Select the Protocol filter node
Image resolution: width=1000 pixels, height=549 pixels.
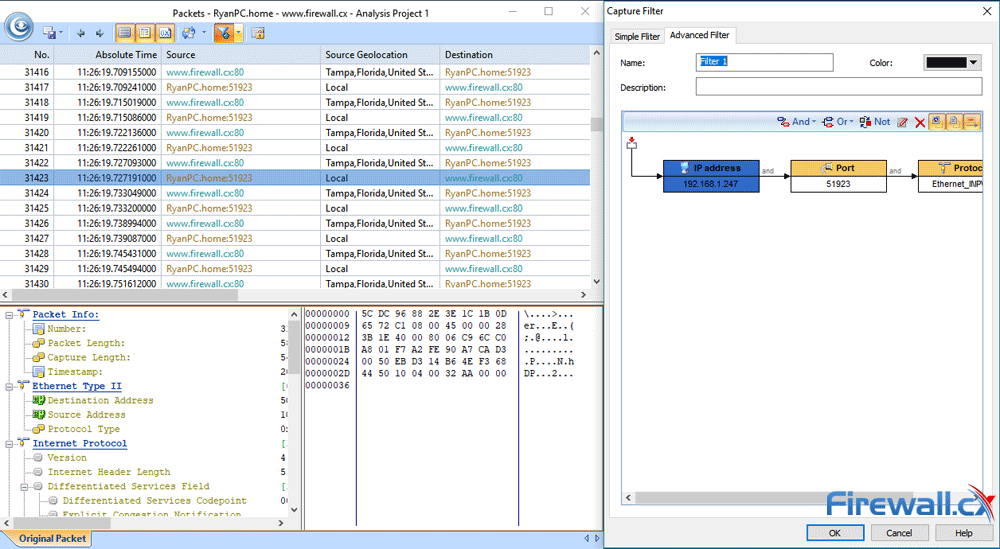click(950, 176)
